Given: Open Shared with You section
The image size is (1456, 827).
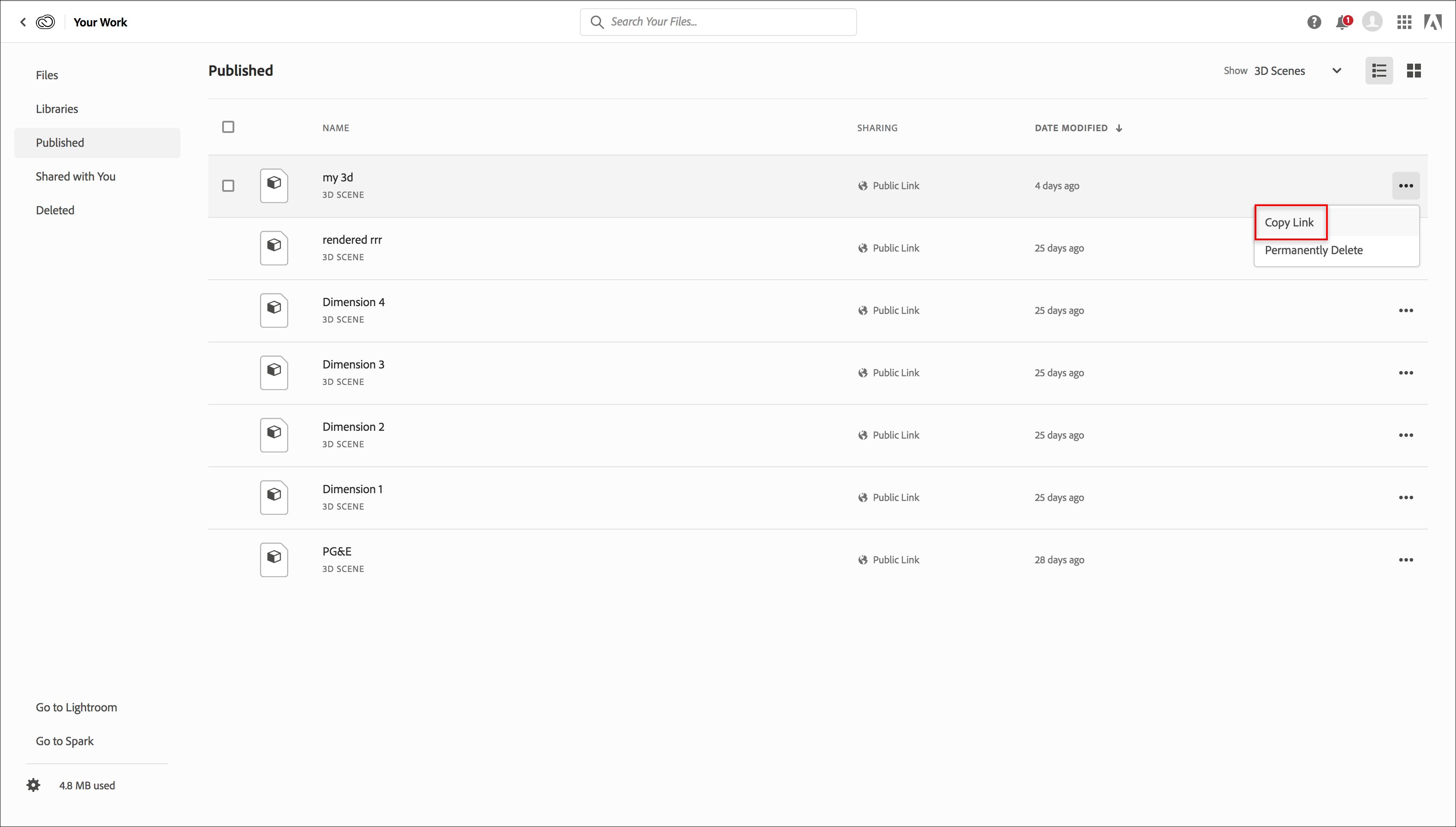Looking at the screenshot, I should (75, 177).
